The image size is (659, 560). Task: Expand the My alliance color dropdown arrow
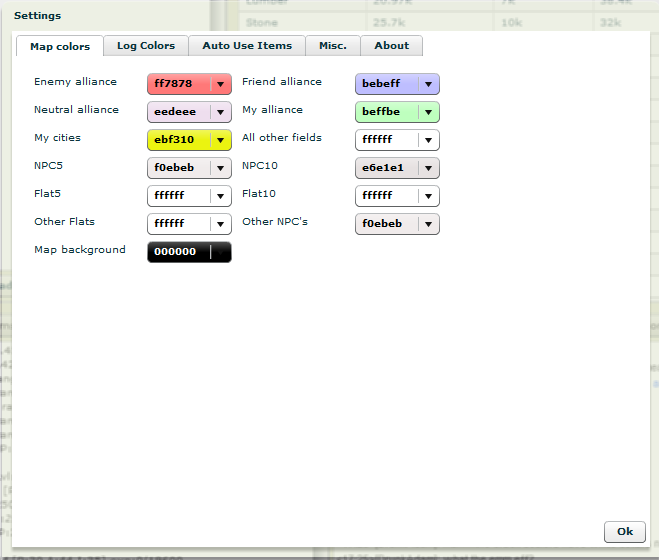428,113
